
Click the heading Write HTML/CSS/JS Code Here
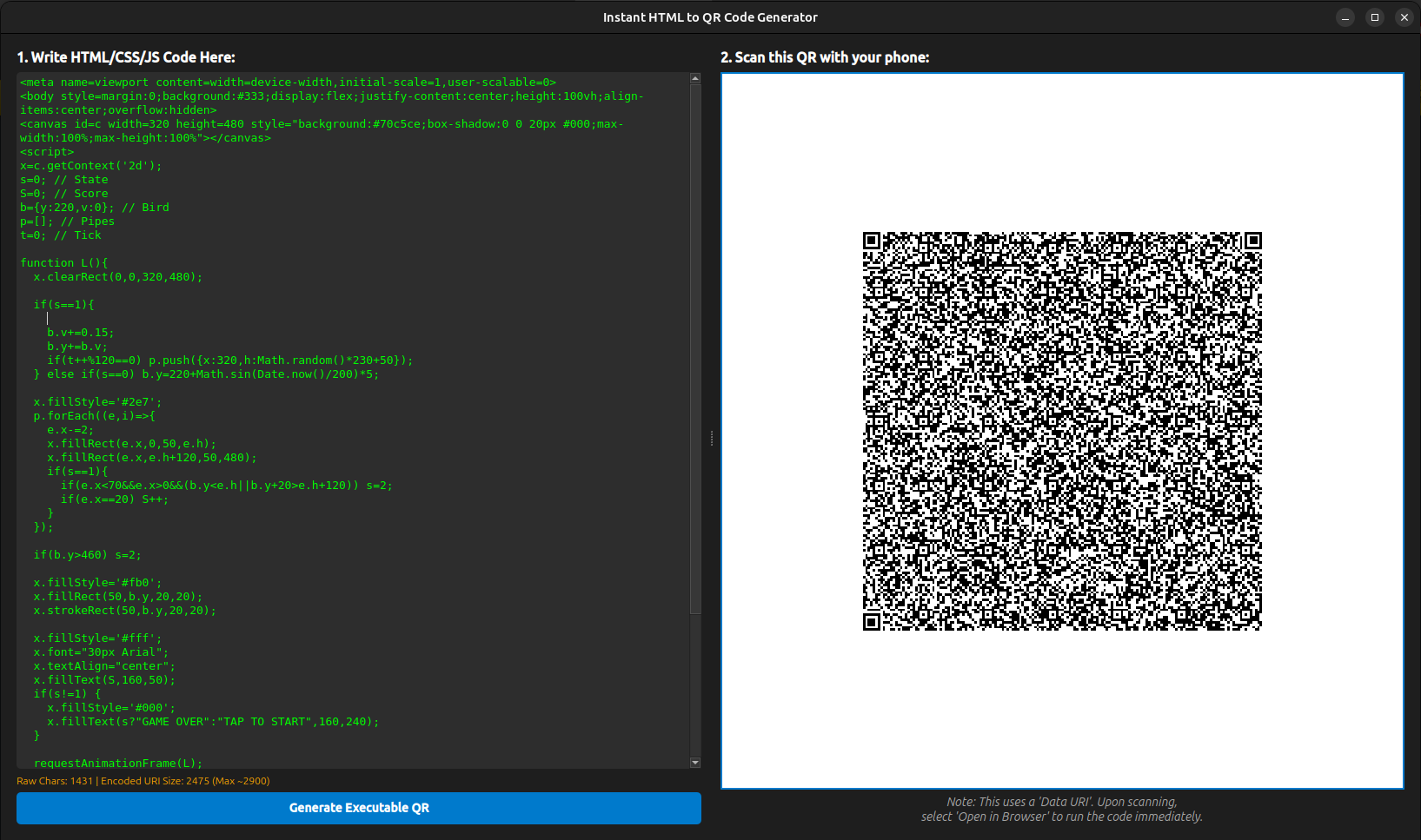click(125, 57)
